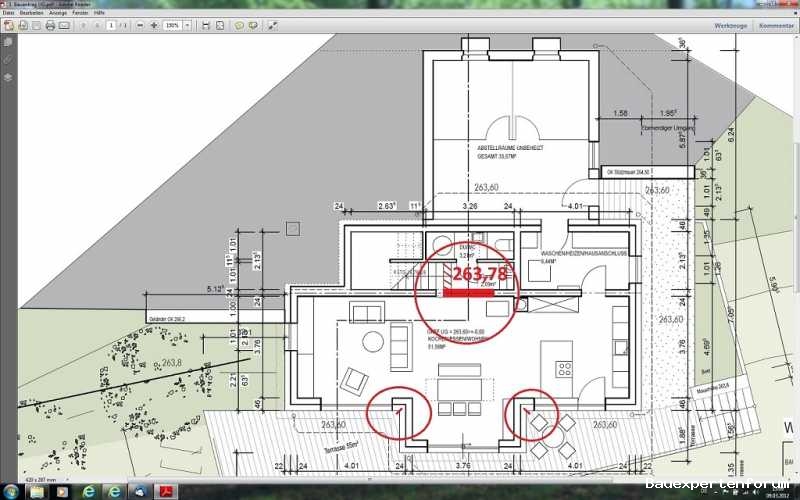
Task: Click the zoom percentage field
Action: click(x=172, y=25)
